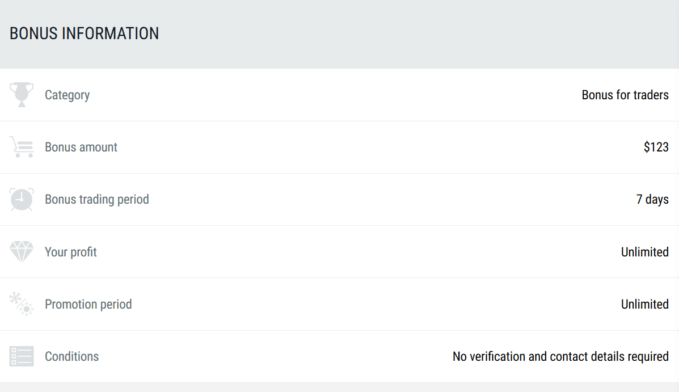The height and width of the screenshot is (392, 679).
Task: Click the No verification and contact details required text
Action: [x=560, y=356]
